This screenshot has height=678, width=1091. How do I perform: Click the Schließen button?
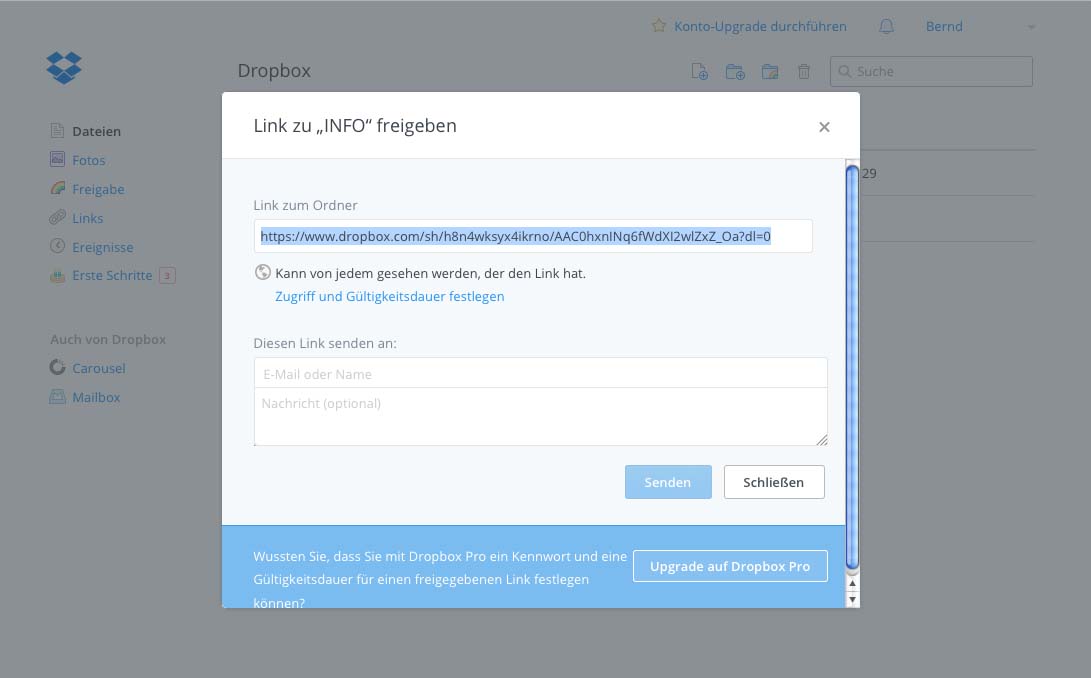click(x=774, y=482)
